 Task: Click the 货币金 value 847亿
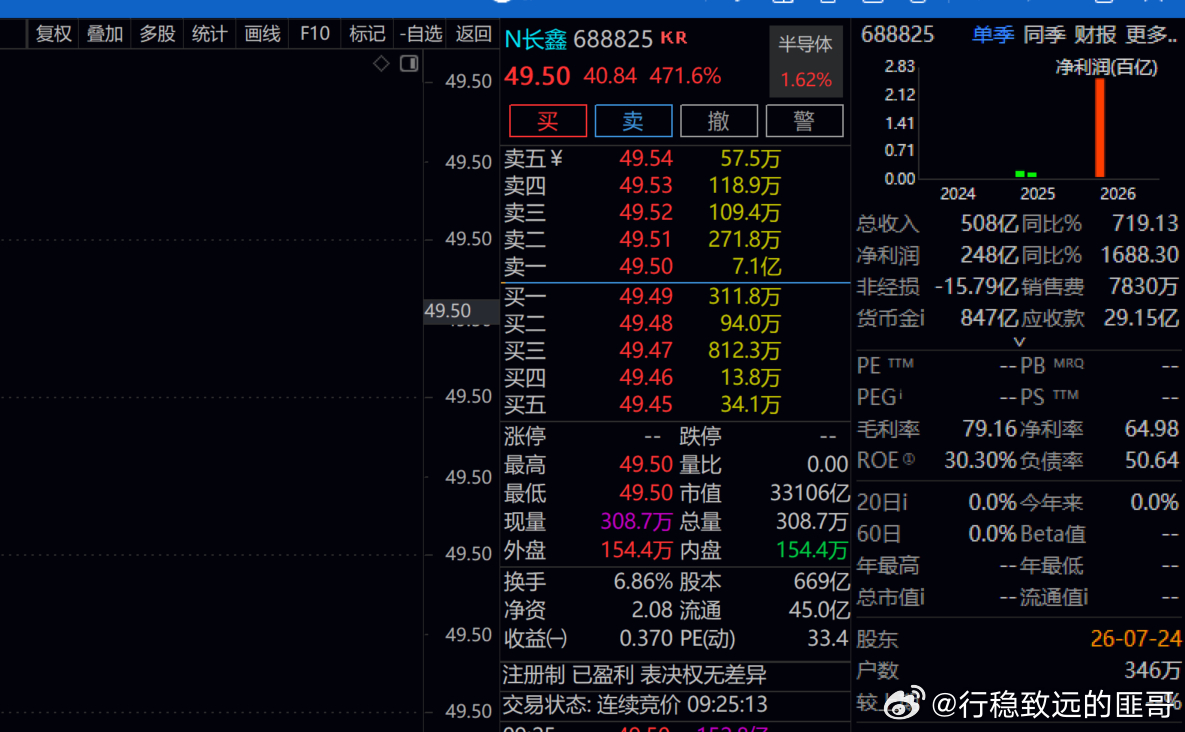click(989, 318)
